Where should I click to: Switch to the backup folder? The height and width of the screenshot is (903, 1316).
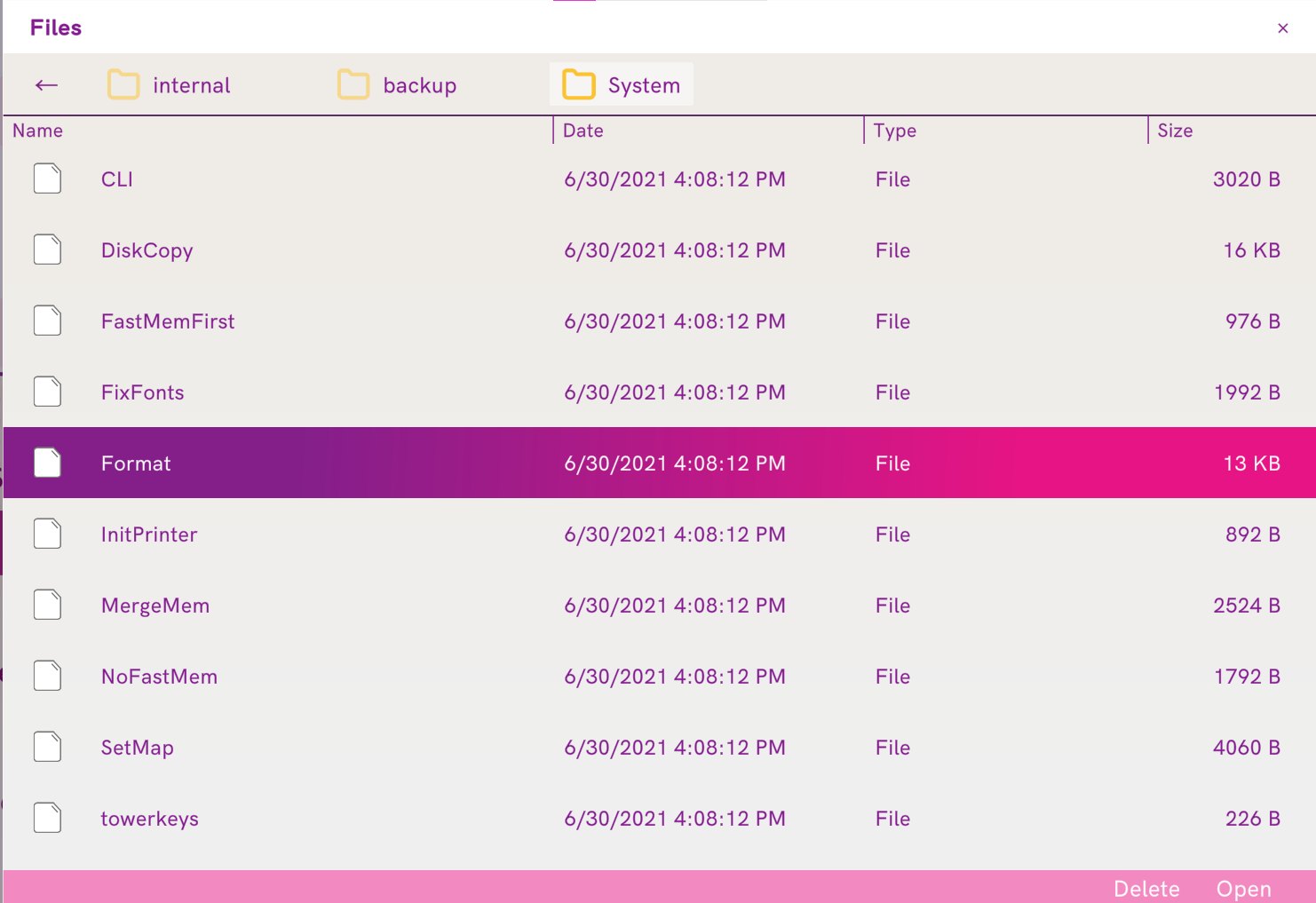tap(397, 85)
